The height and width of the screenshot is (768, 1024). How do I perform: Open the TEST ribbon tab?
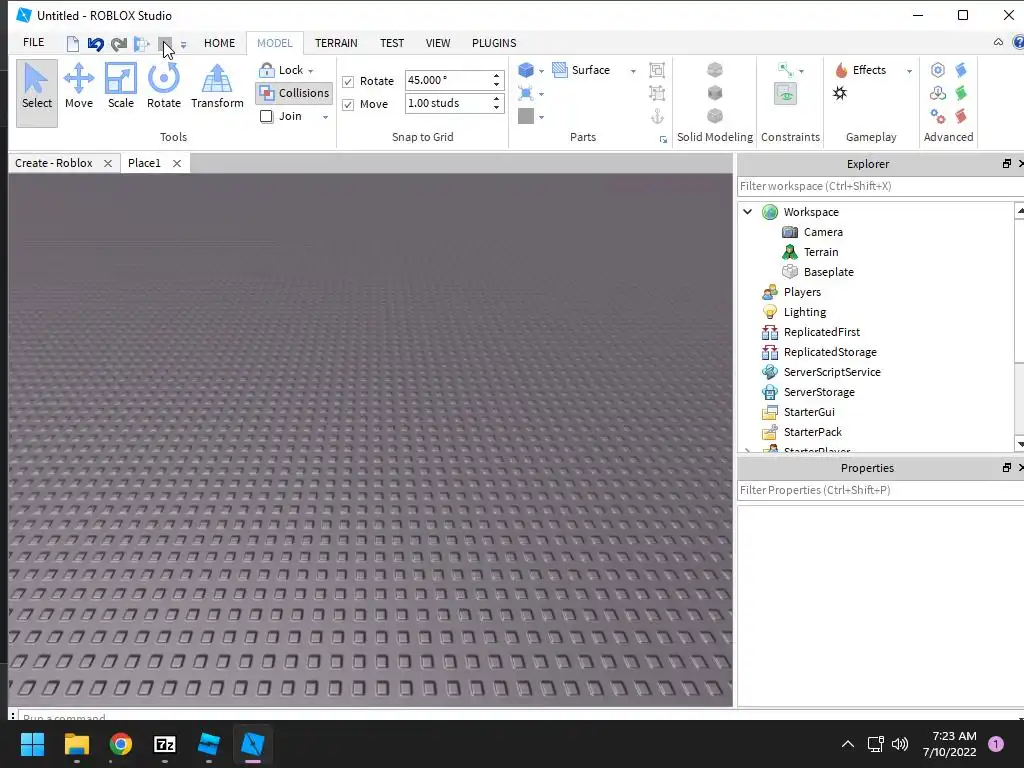point(392,43)
